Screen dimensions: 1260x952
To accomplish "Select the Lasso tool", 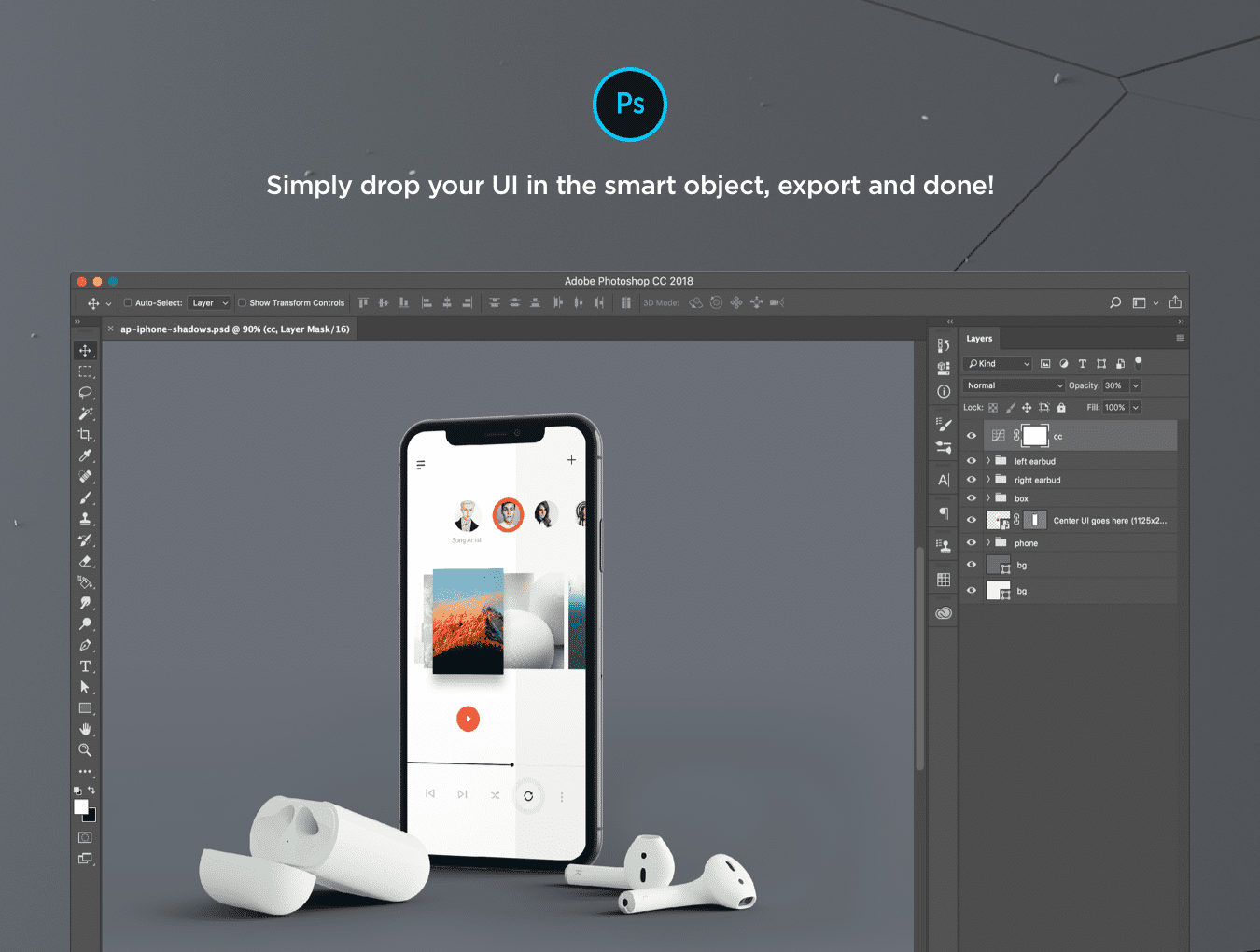I will coord(85,393).
